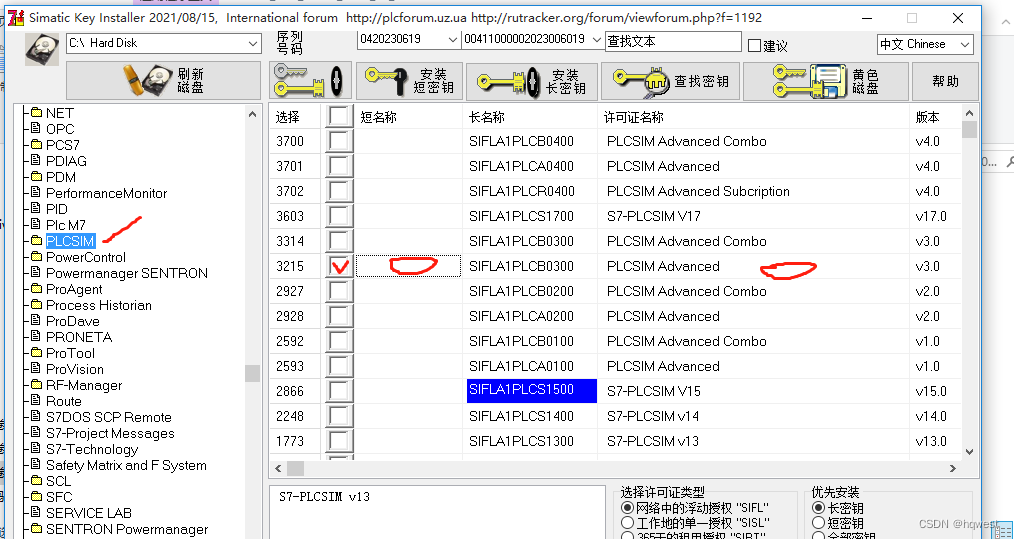This screenshot has width=1014, height=539.
Task: Click hard disk drive icon
Action: (42, 49)
